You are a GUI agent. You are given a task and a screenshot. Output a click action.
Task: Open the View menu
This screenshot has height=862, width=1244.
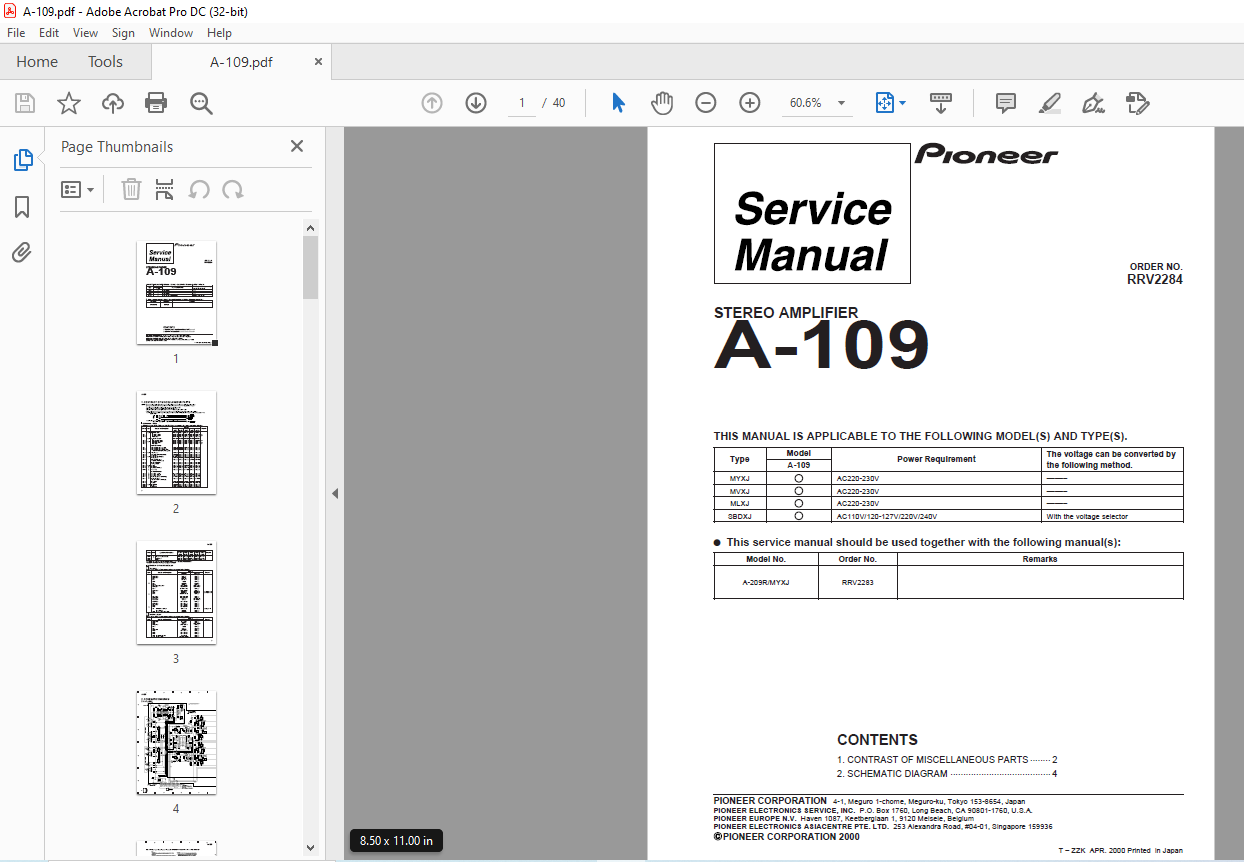[85, 33]
